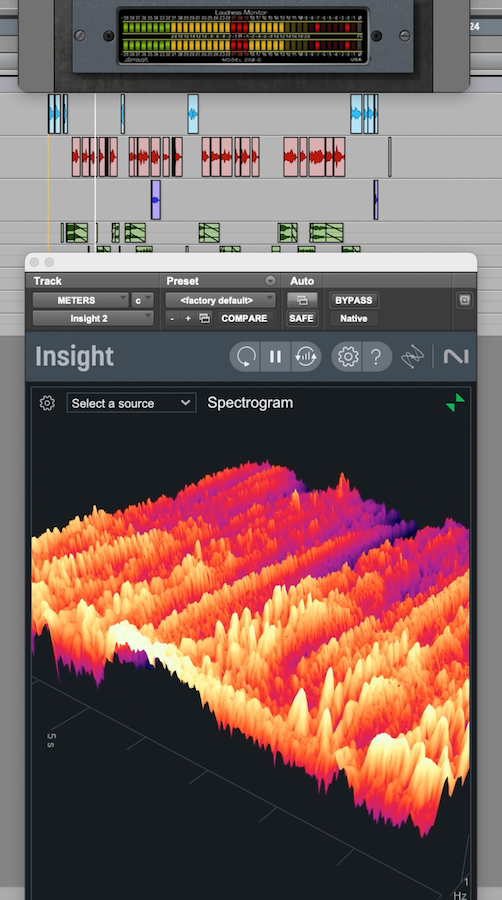The height and width of the screenshot is (900, 502).
Task: Open the Insight 2 plugin selector
Action: tap(93, 319)
